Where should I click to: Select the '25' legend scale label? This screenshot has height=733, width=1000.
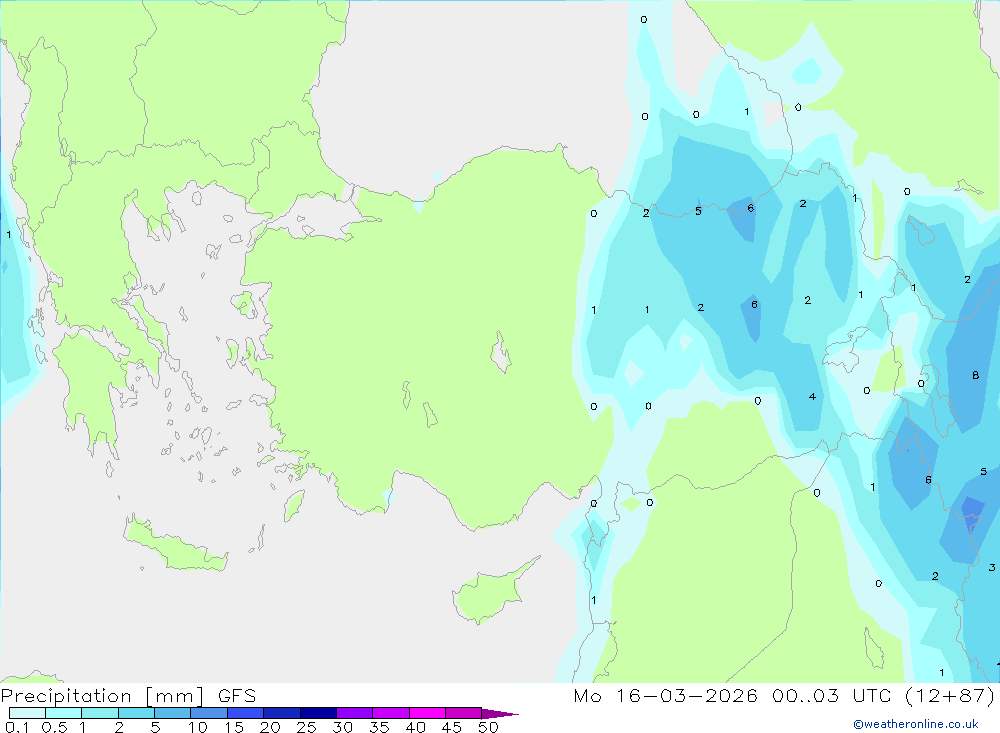(307, 727)
